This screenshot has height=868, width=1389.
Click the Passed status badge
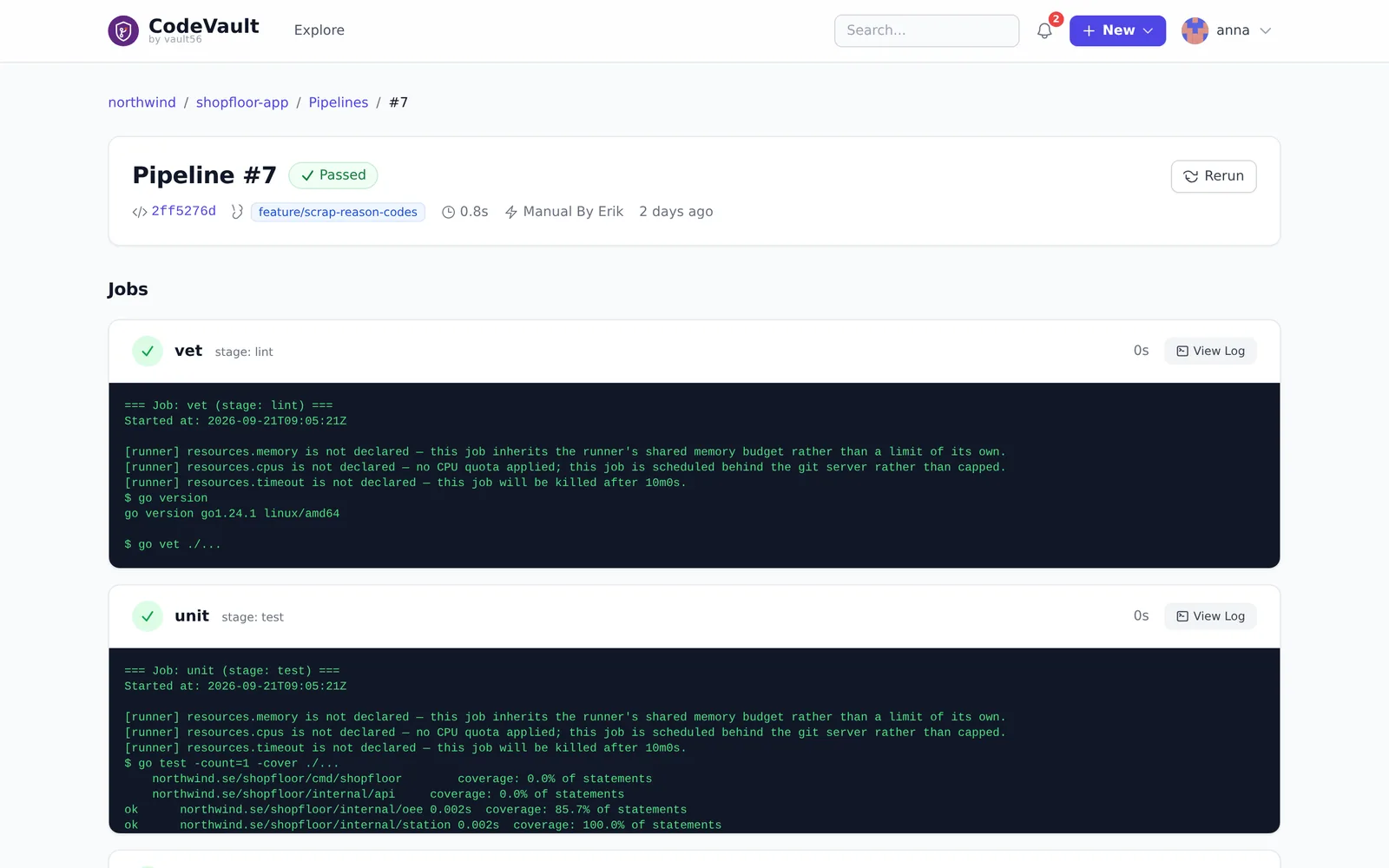pyautogui.click(x=333, y=175)
